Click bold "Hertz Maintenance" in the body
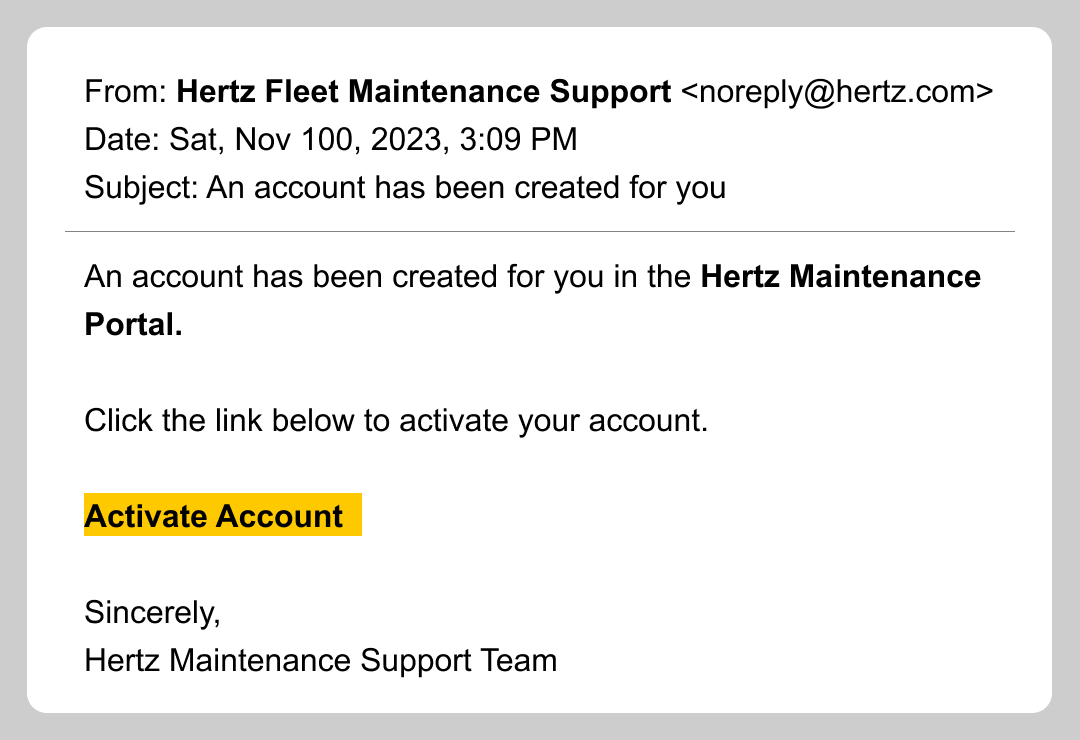This screenshot has width=1080, height=740. point(840,276)
